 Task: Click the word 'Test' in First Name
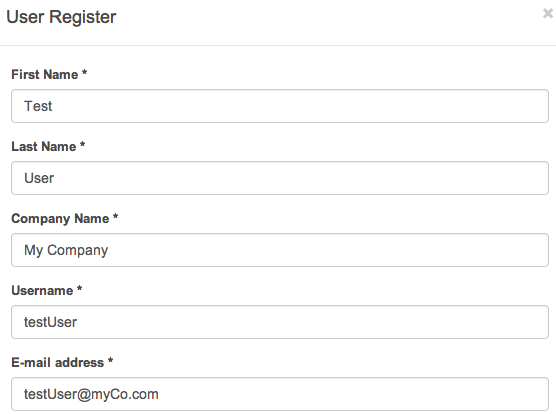tap(38, 106)
